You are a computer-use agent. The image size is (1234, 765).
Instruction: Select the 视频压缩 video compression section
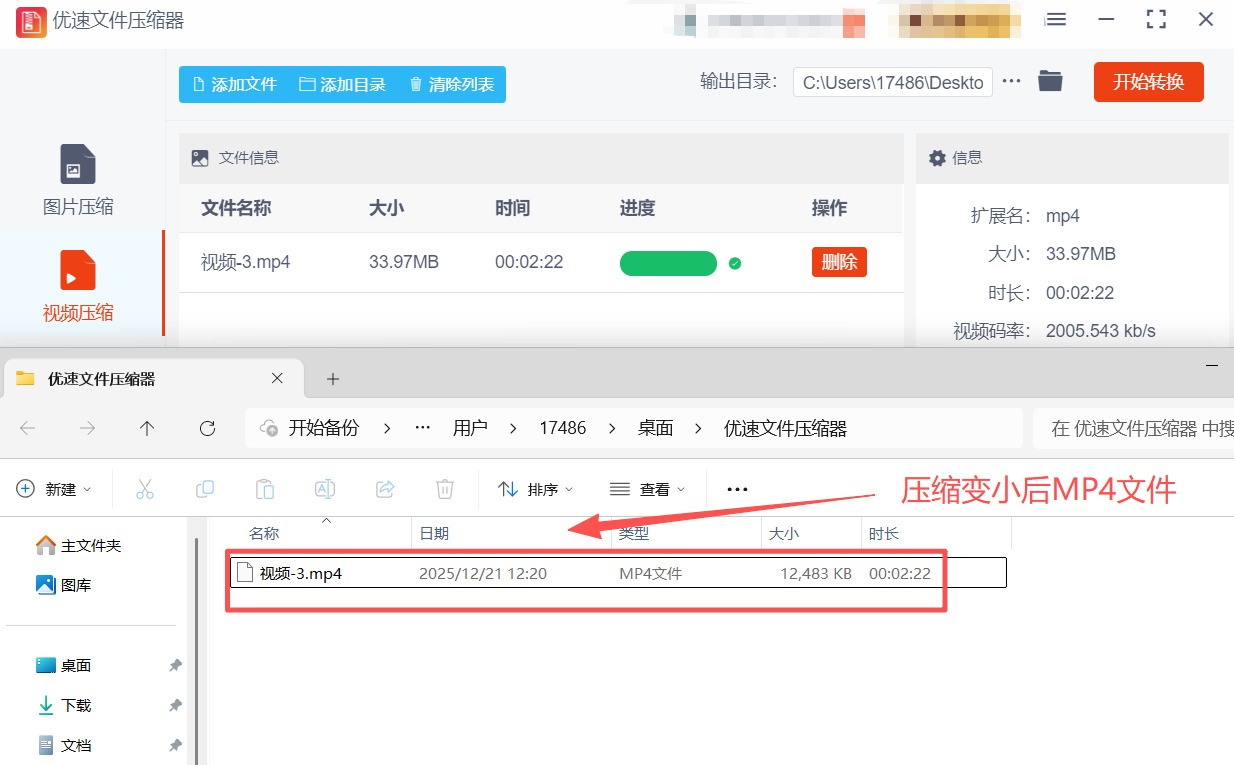pos(78,286)
